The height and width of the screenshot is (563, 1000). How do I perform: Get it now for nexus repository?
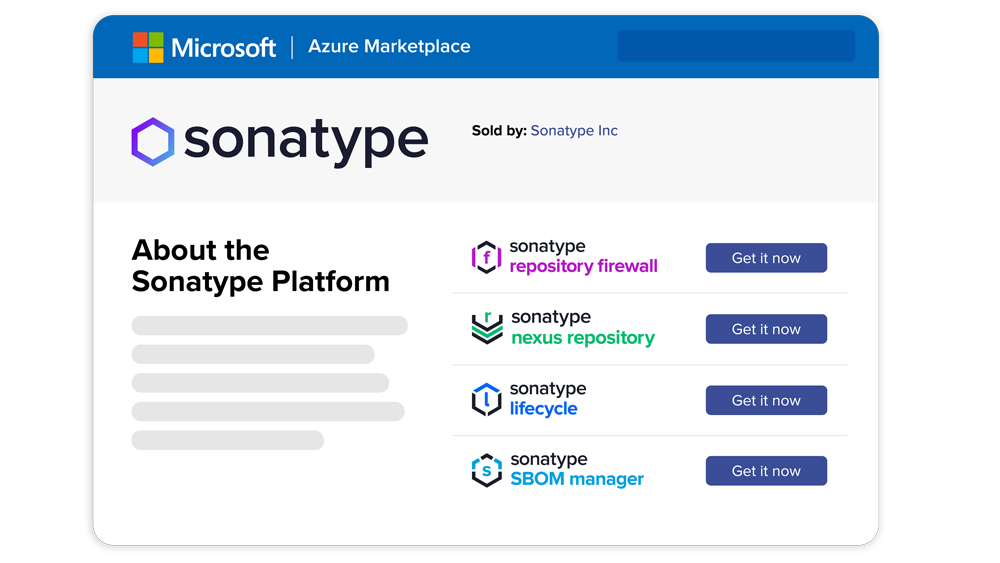[766, 329]
